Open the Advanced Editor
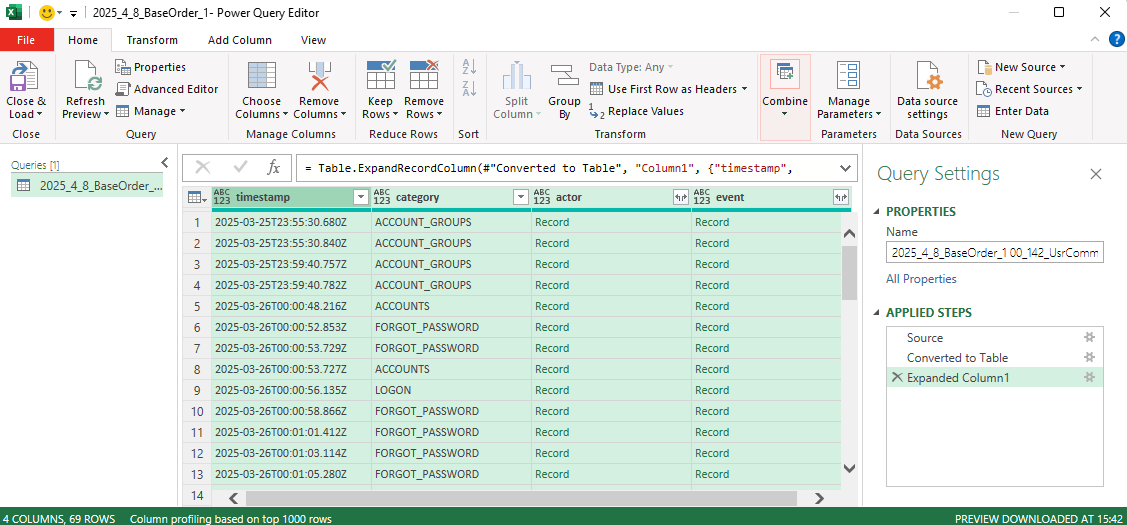 (166, 89)
